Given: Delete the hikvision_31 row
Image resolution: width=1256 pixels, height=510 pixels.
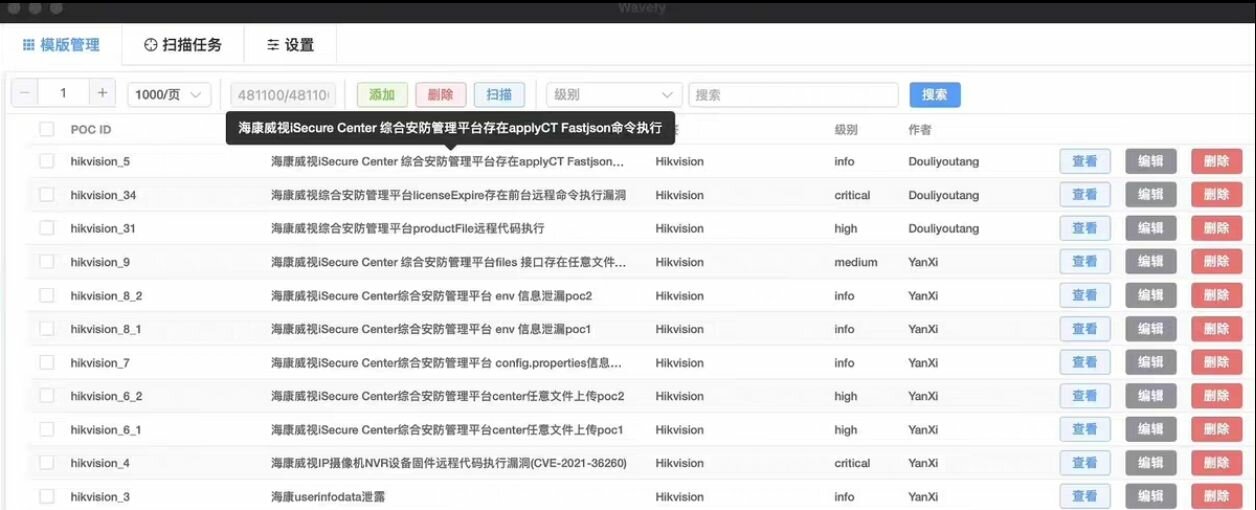Looking at the screenshot, I should pyautogui.click(x=1217, y=228).
